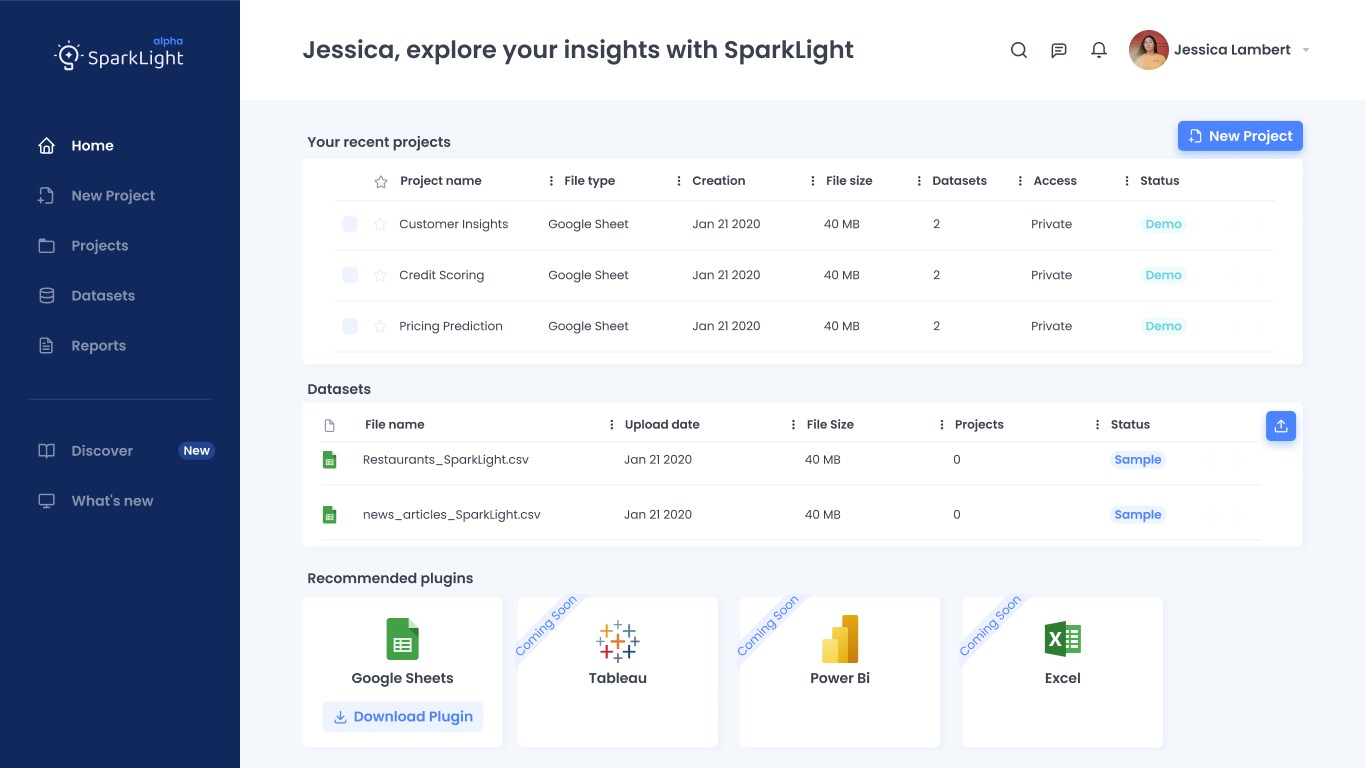The image size is (1366, 768).
Task: Open the notifications bell
Action: coord(1099,50)
